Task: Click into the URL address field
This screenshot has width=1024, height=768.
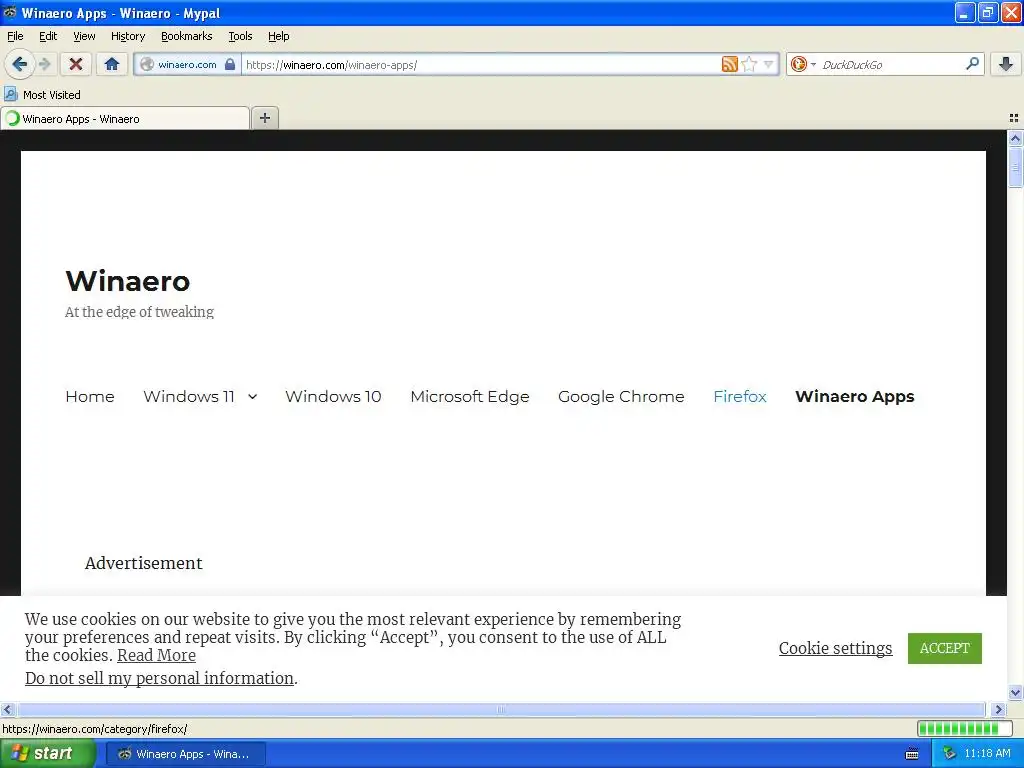Action: (481, 64)
